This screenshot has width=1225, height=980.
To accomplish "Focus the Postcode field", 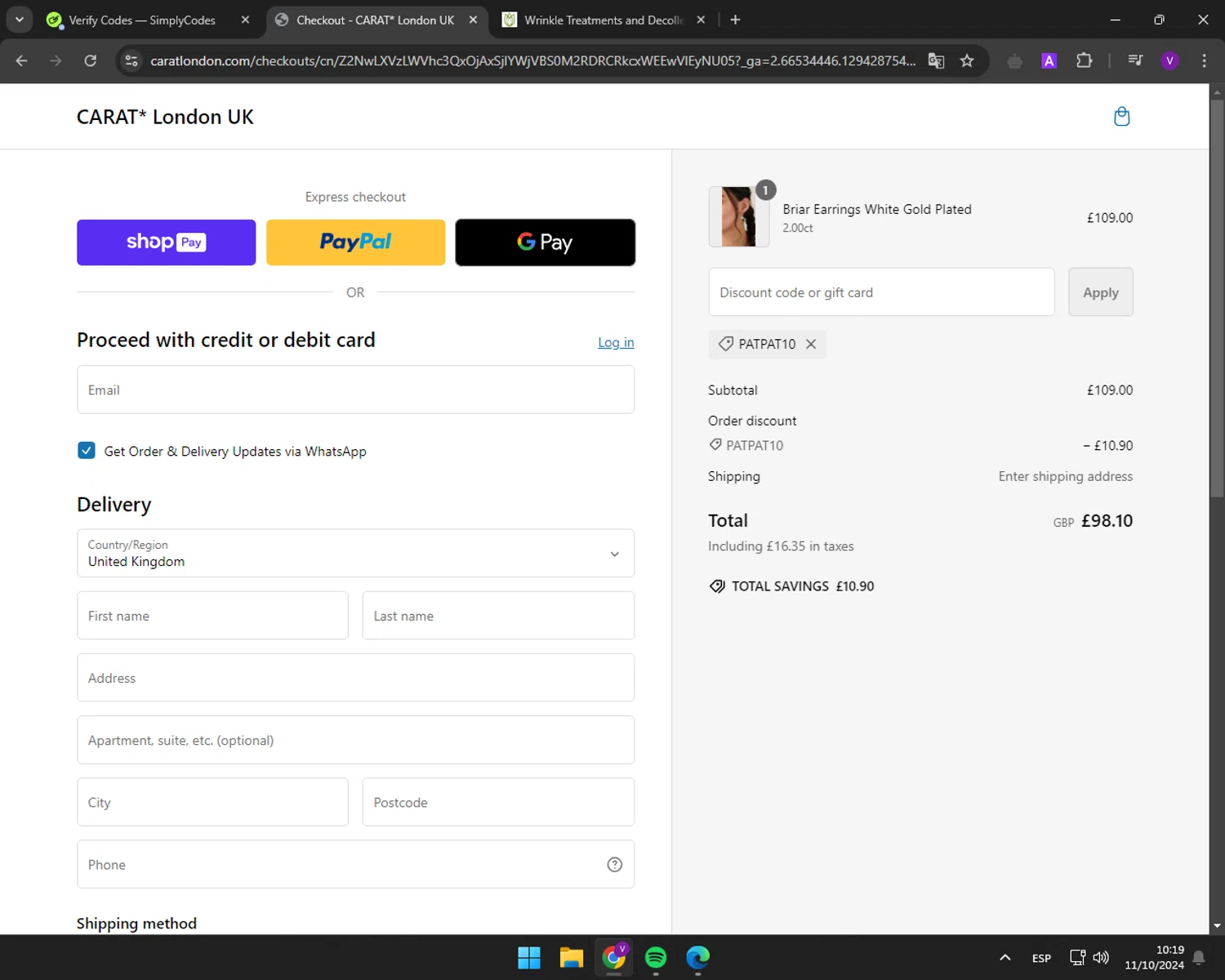I will pos(498,802).
